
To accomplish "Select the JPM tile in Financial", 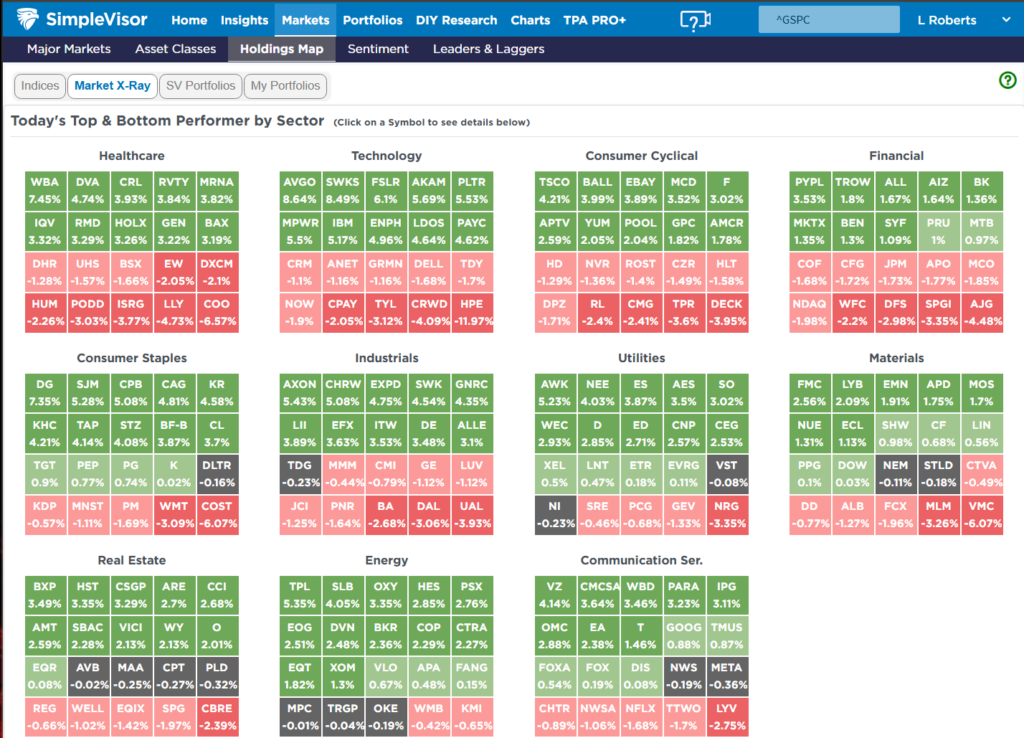I will click(x=895, y=272).
